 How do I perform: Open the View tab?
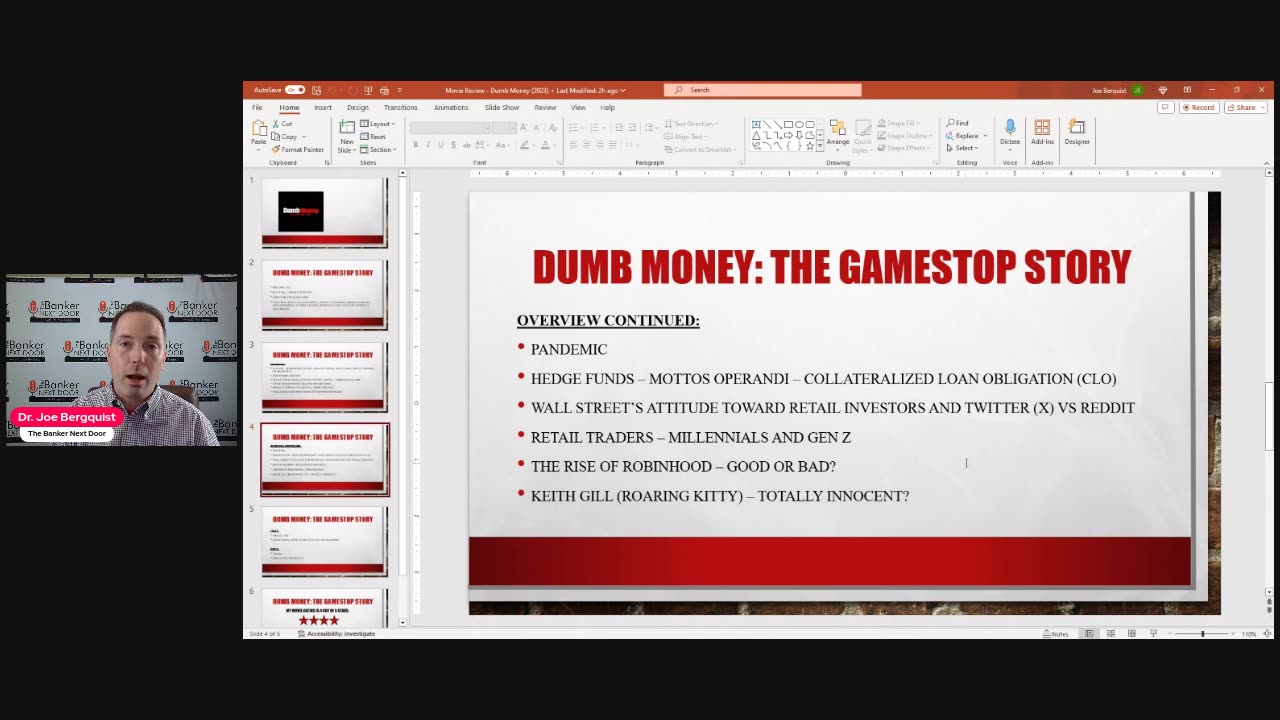[x=578, y=107]
